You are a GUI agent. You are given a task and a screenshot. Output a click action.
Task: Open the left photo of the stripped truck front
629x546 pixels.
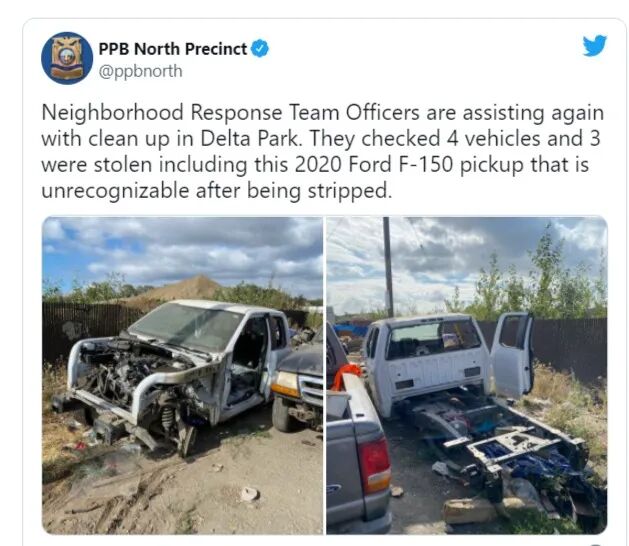click(x=183, y=376)
